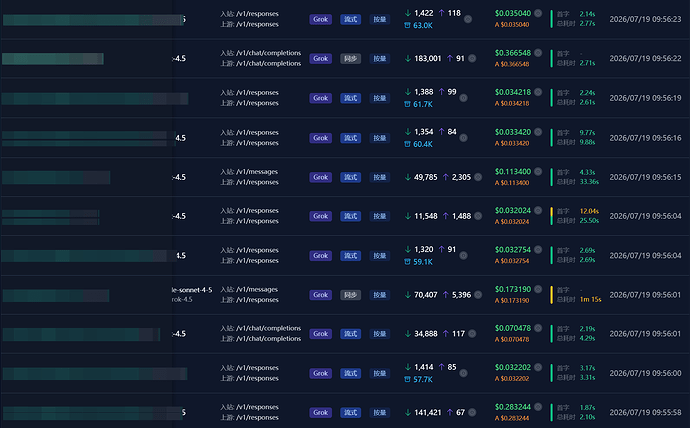Click the info icon beside token counts 34,888 / 117
The image size is (690, 428).
472,334
